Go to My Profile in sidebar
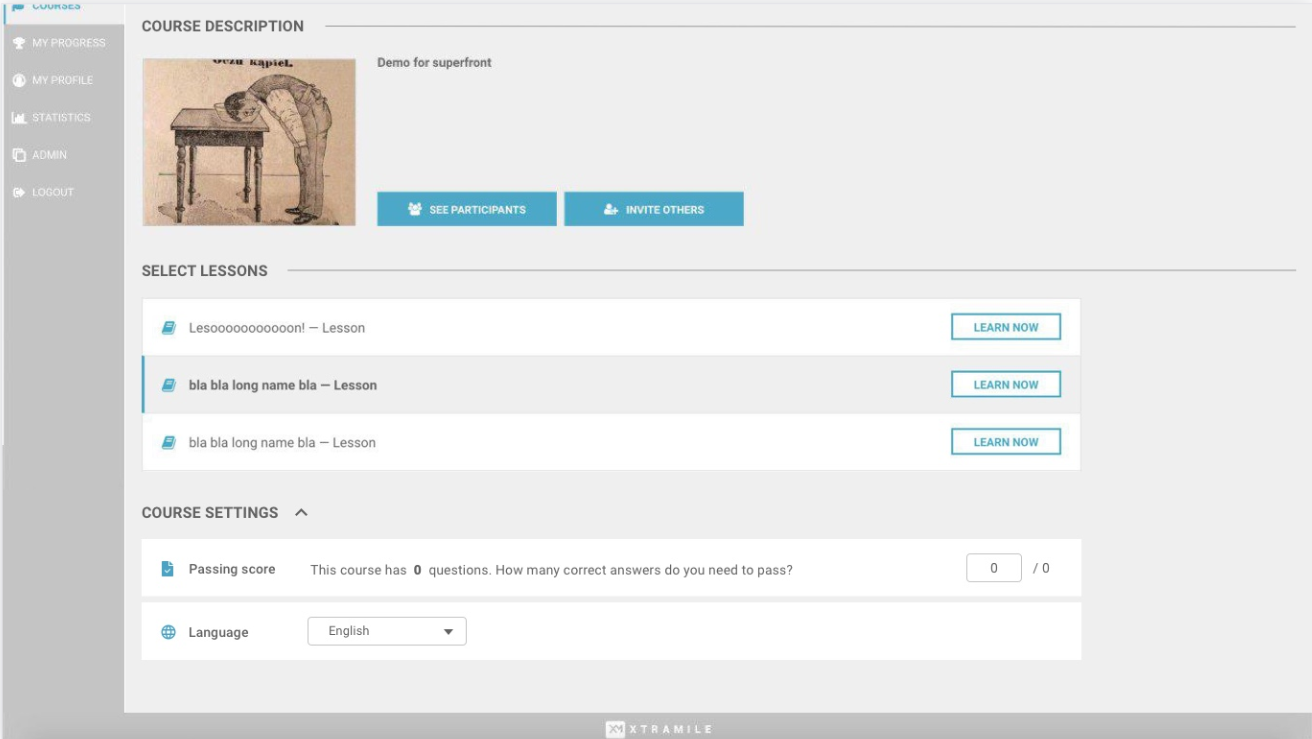 pyautogui.click(x=62, y=80)
